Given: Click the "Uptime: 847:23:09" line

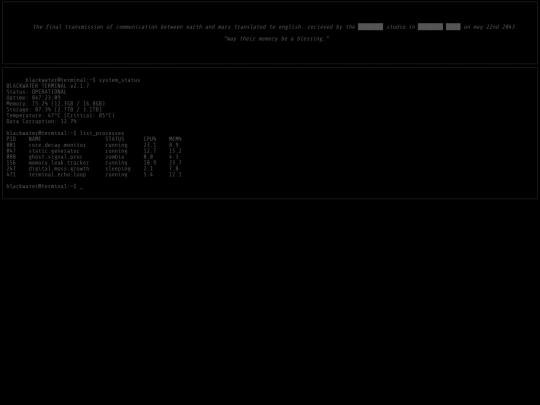Looking at the screenshot, I should 33,98.
